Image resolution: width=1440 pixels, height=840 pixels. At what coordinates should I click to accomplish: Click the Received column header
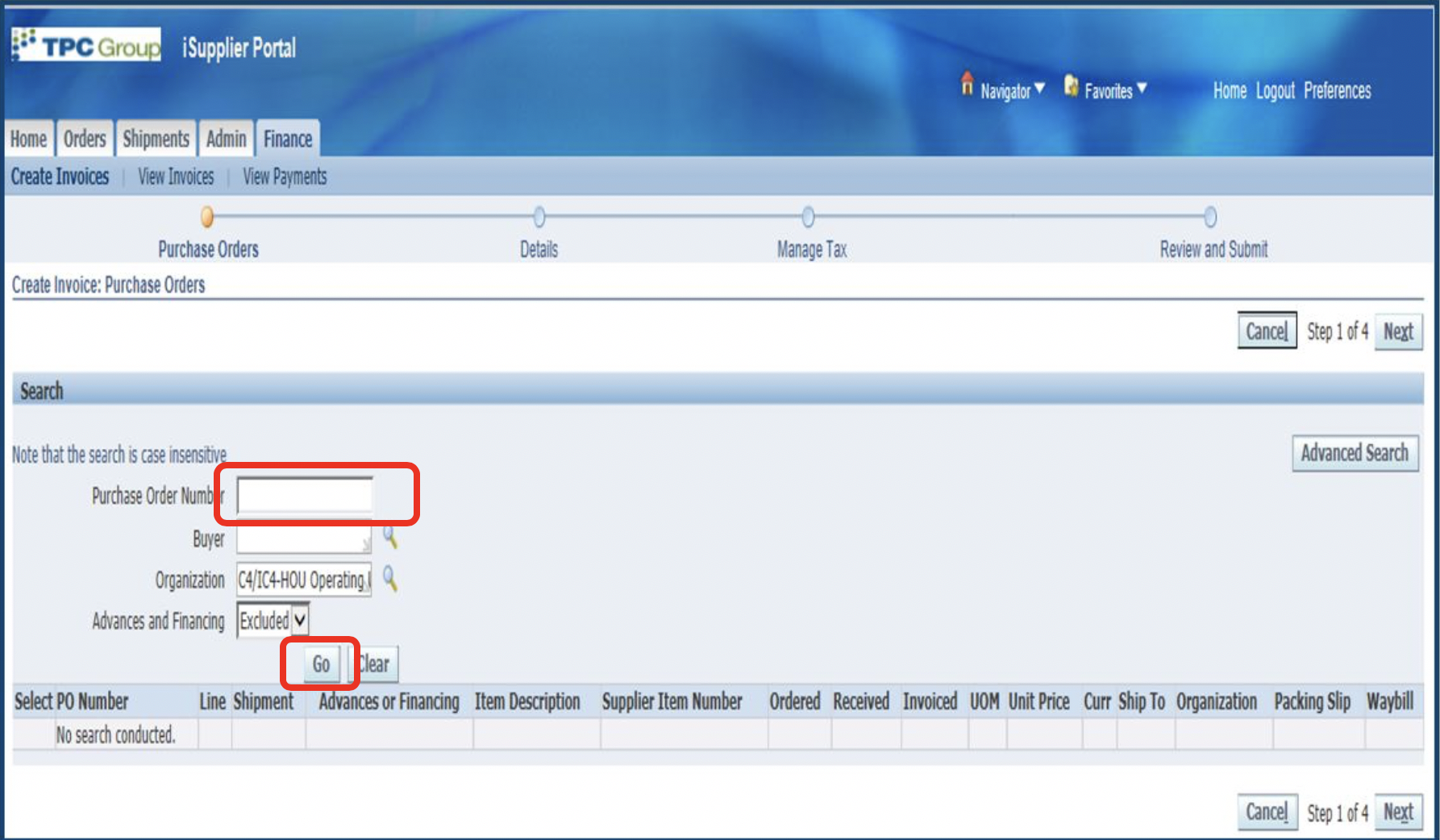861,702
